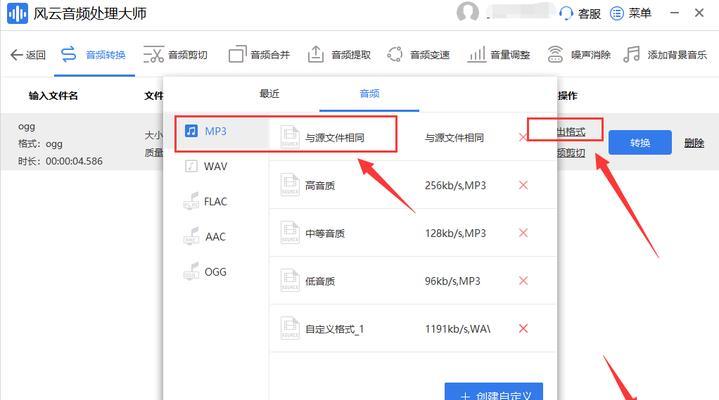
Task: Click the 音频变速 circular icon
Action: click(395, 55)
